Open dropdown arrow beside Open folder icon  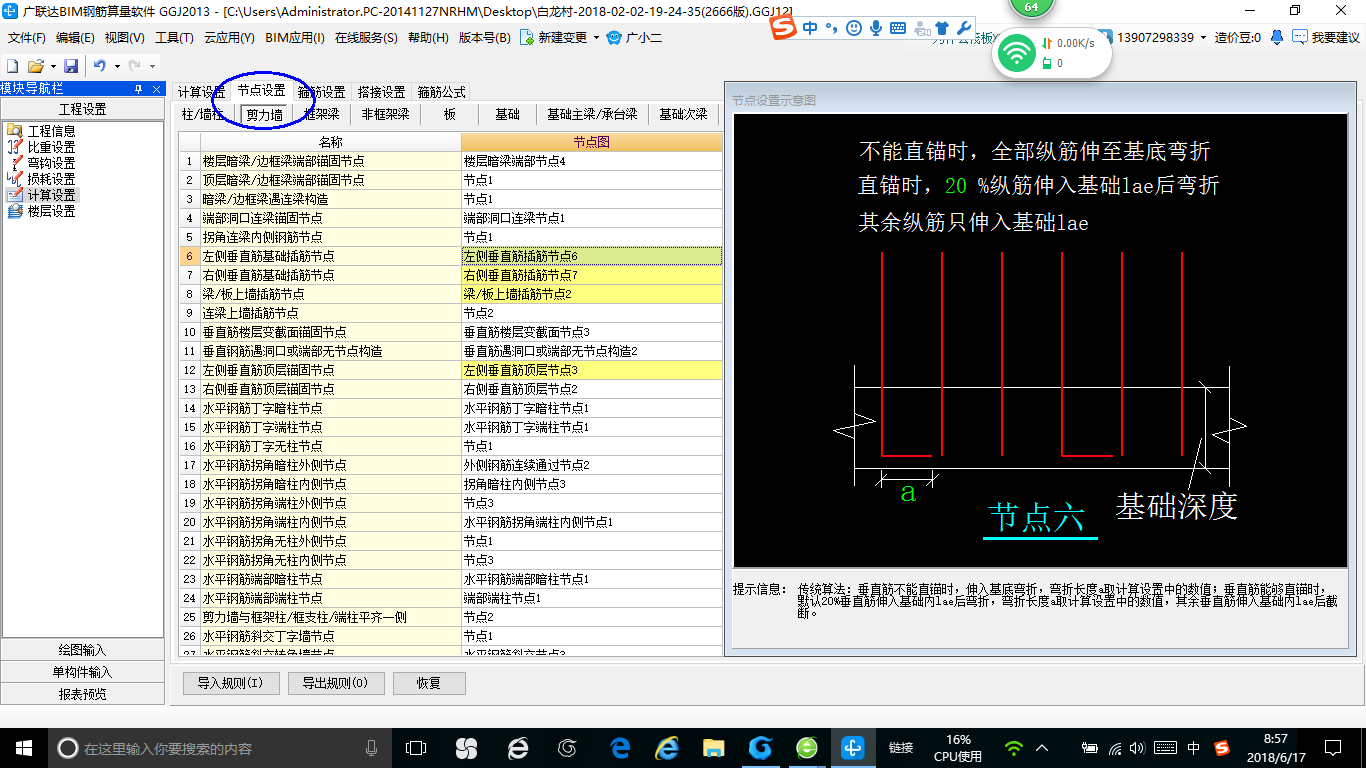[52, 66]
